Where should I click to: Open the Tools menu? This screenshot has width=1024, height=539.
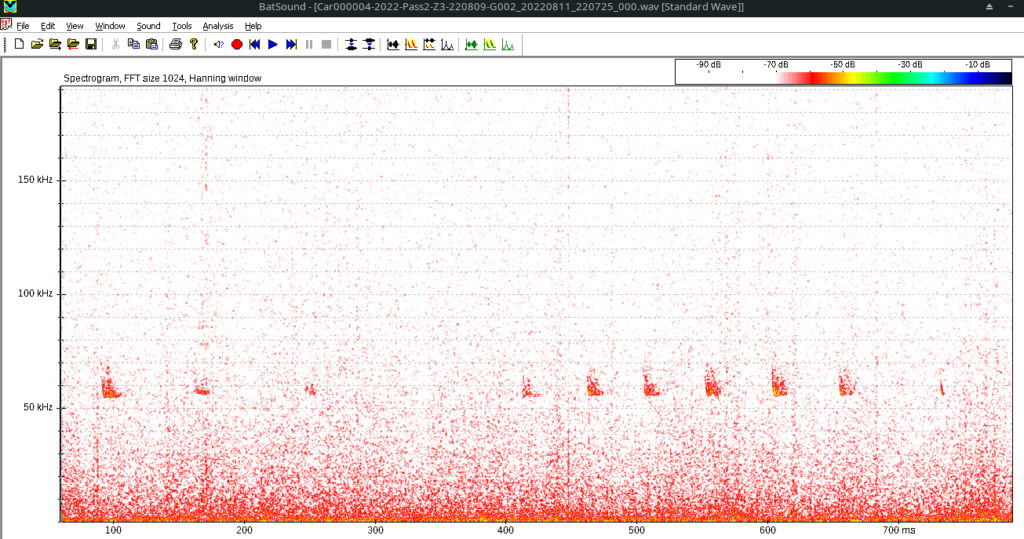point(181,26)
